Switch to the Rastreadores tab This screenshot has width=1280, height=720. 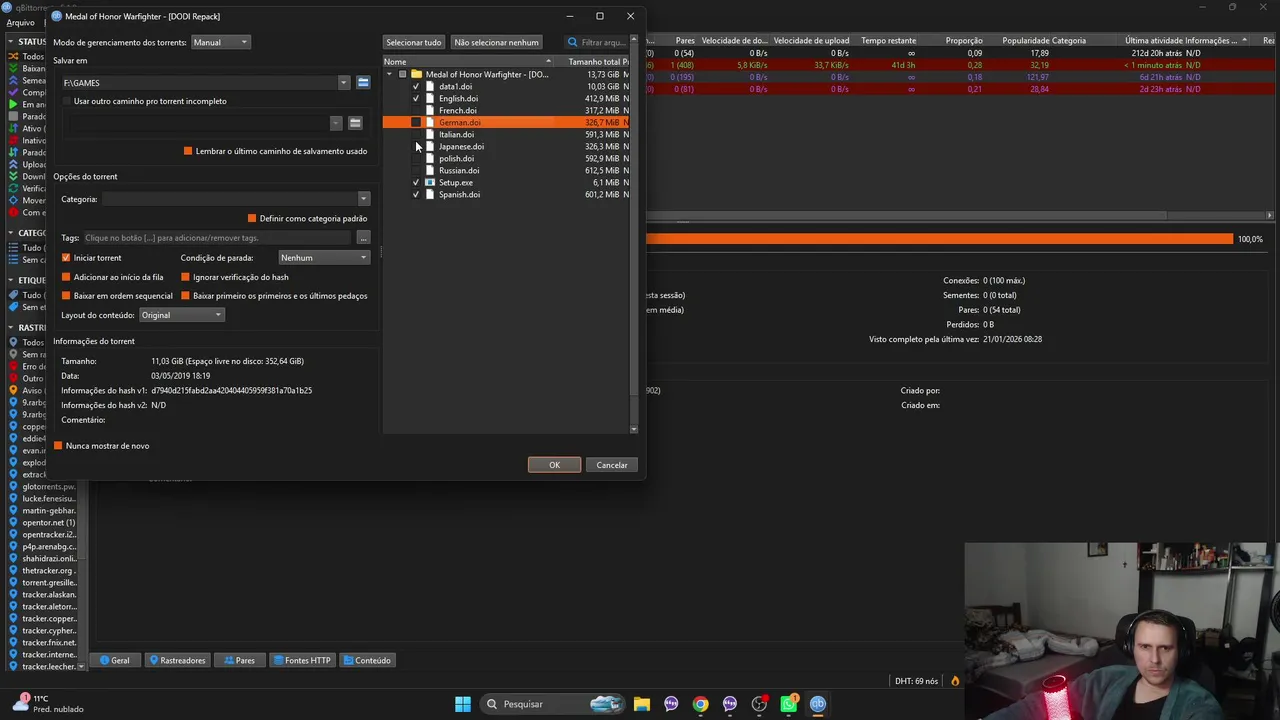(x=178, y=660)
